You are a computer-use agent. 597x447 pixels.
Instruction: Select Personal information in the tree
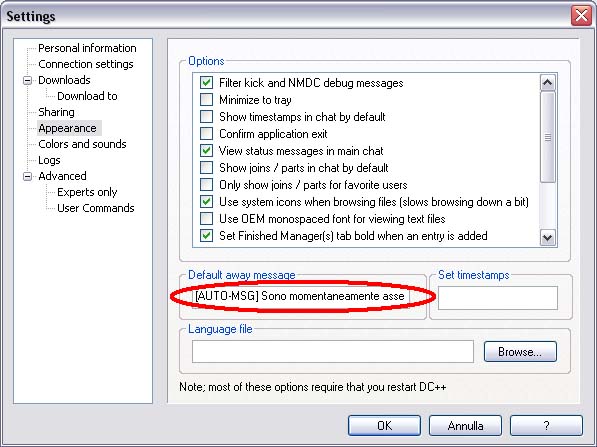87,48
